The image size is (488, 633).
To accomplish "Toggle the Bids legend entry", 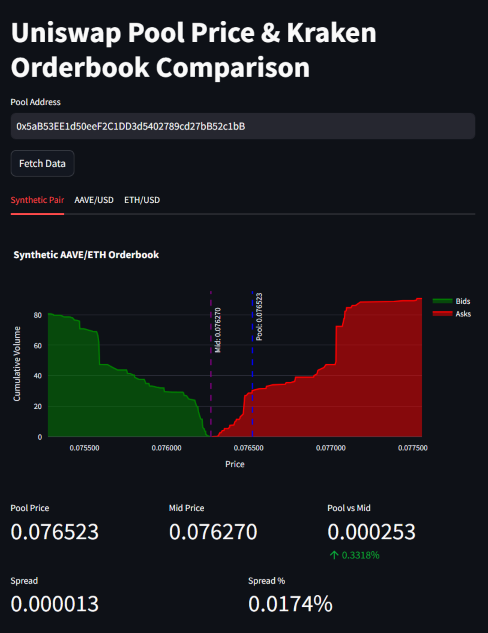I will click(x=451, y=301).
